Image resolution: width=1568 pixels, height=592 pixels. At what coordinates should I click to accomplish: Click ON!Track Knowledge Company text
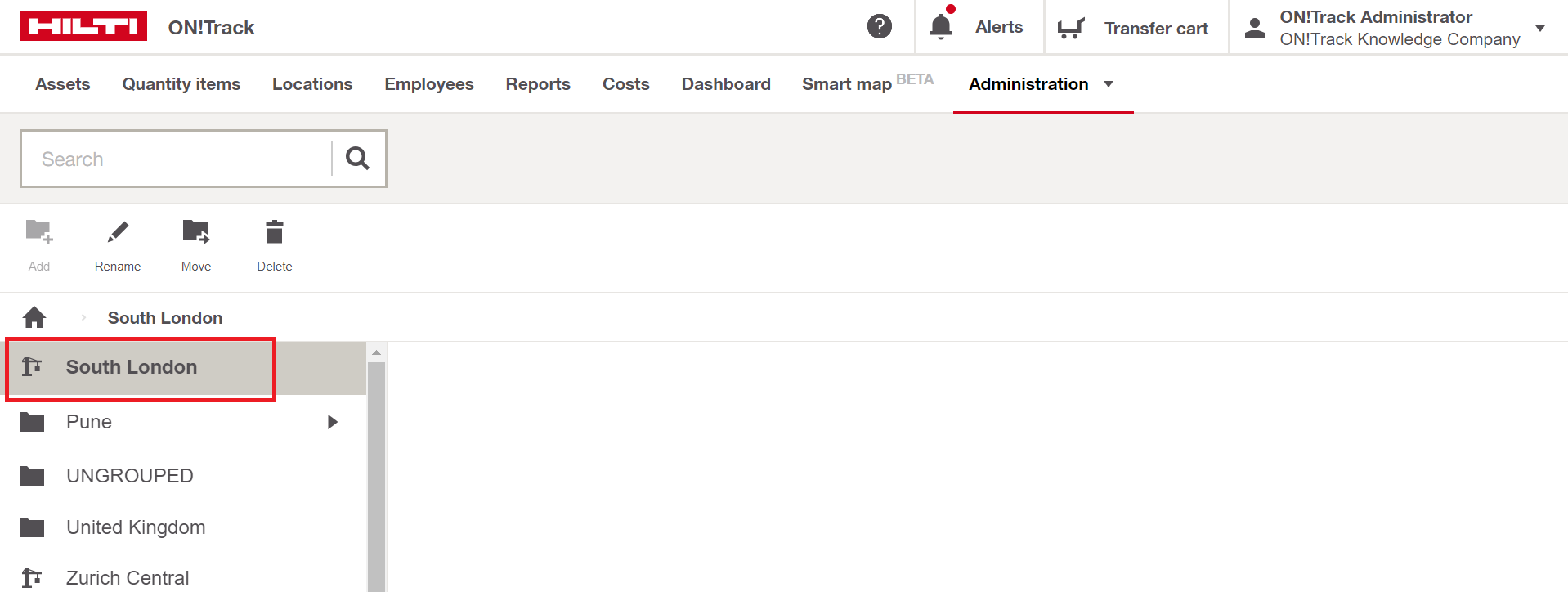coord(1400,39)
